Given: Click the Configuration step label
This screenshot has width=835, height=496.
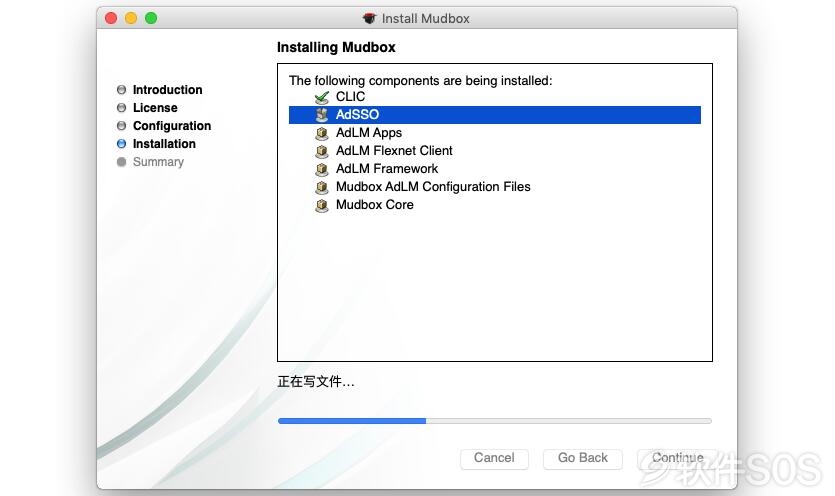Looking at the screenshot, I should (171, 126).
